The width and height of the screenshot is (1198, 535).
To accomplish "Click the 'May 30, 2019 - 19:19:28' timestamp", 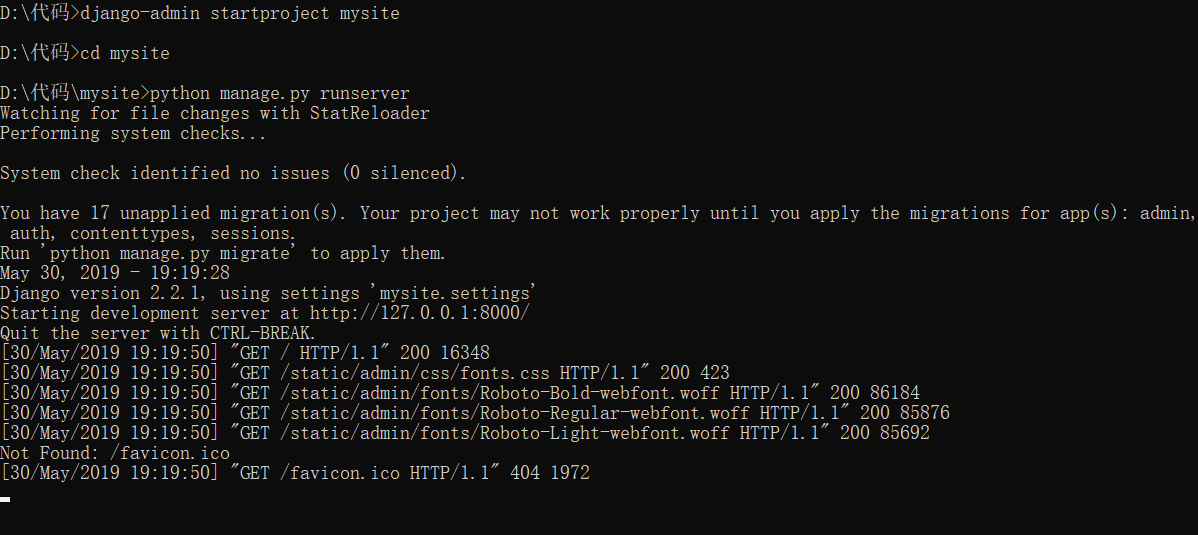I will (114, 273).
